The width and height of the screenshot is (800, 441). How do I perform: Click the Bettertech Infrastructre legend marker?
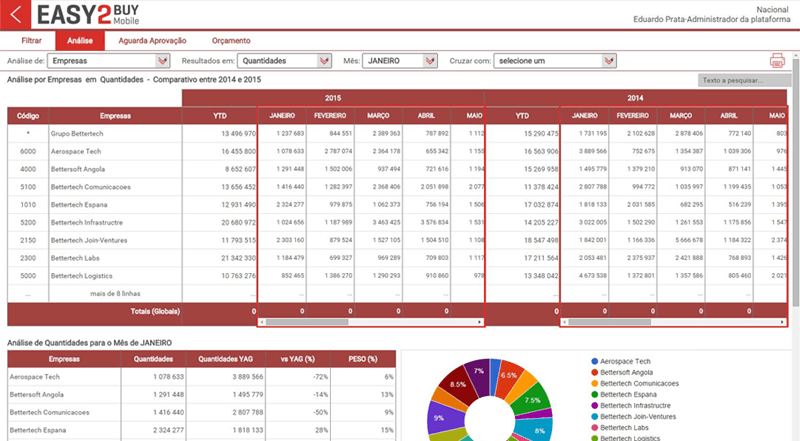[x=594, y=406]
